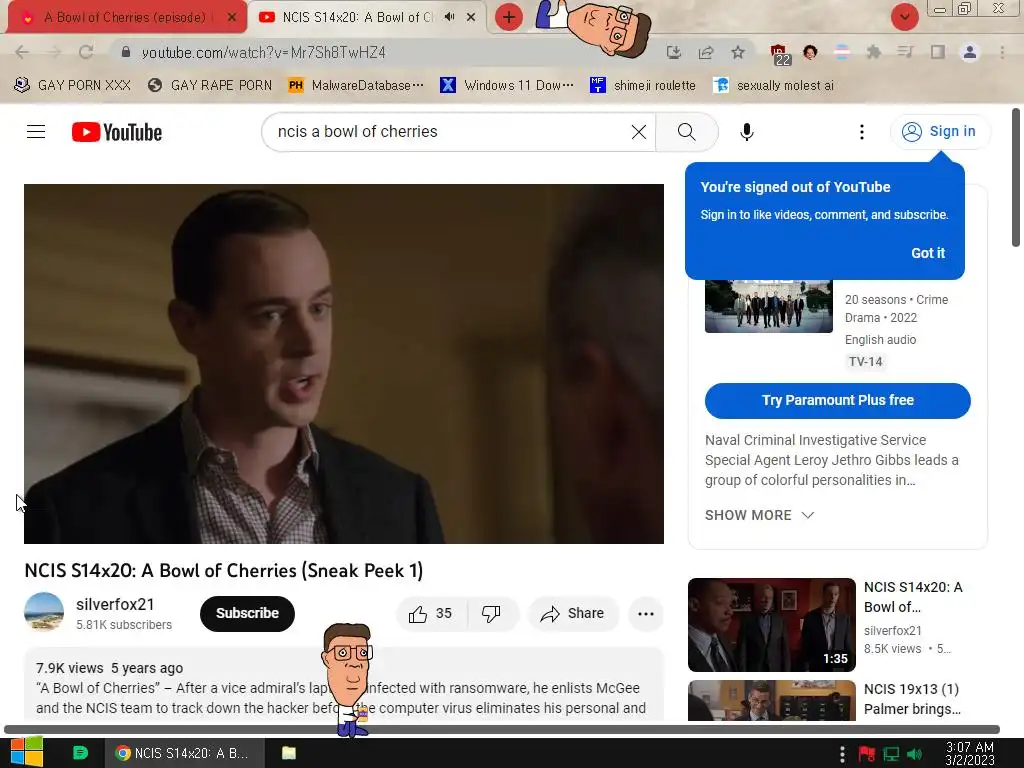Open the MalwareDatabase bookmark

click(x=356, y=86)
